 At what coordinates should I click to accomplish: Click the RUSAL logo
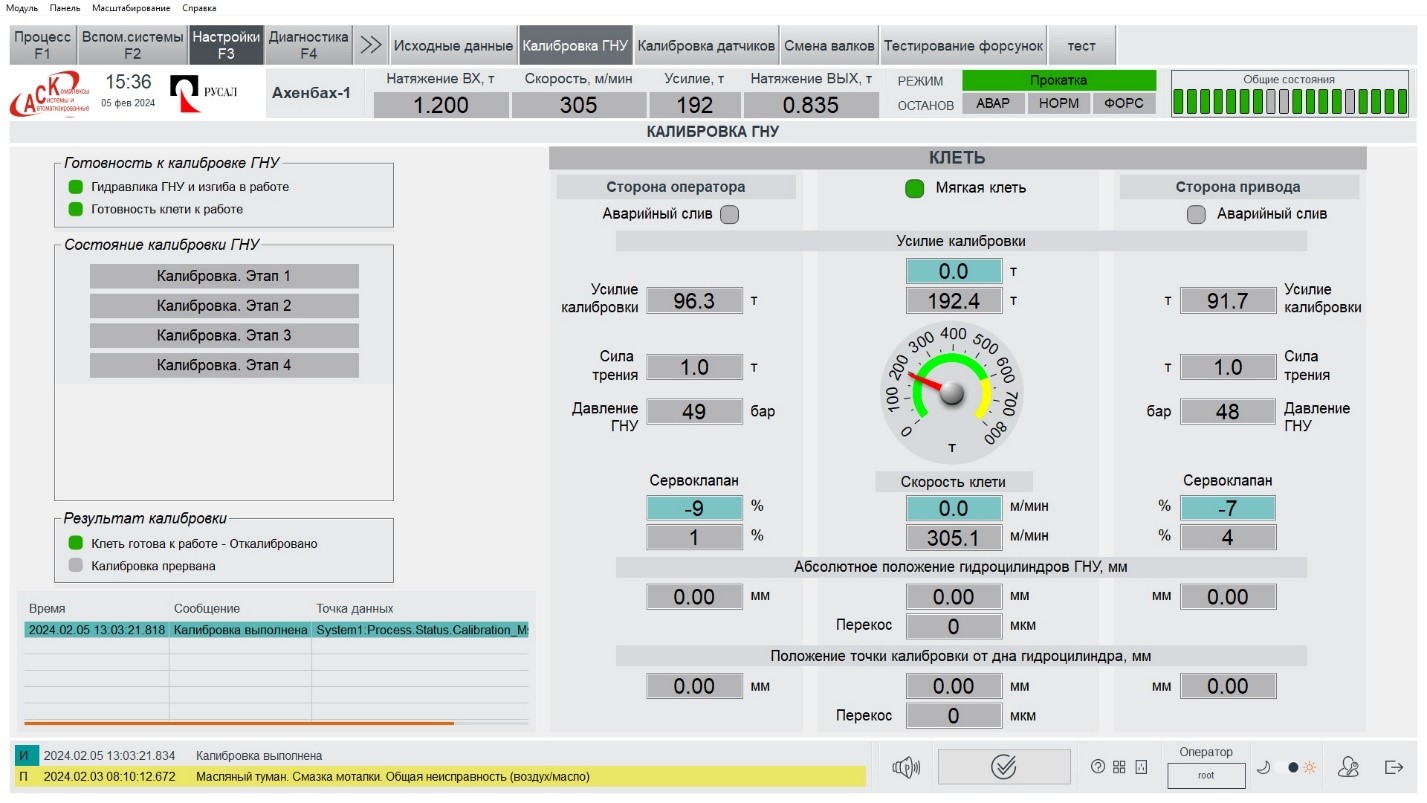tap(204, 94)
